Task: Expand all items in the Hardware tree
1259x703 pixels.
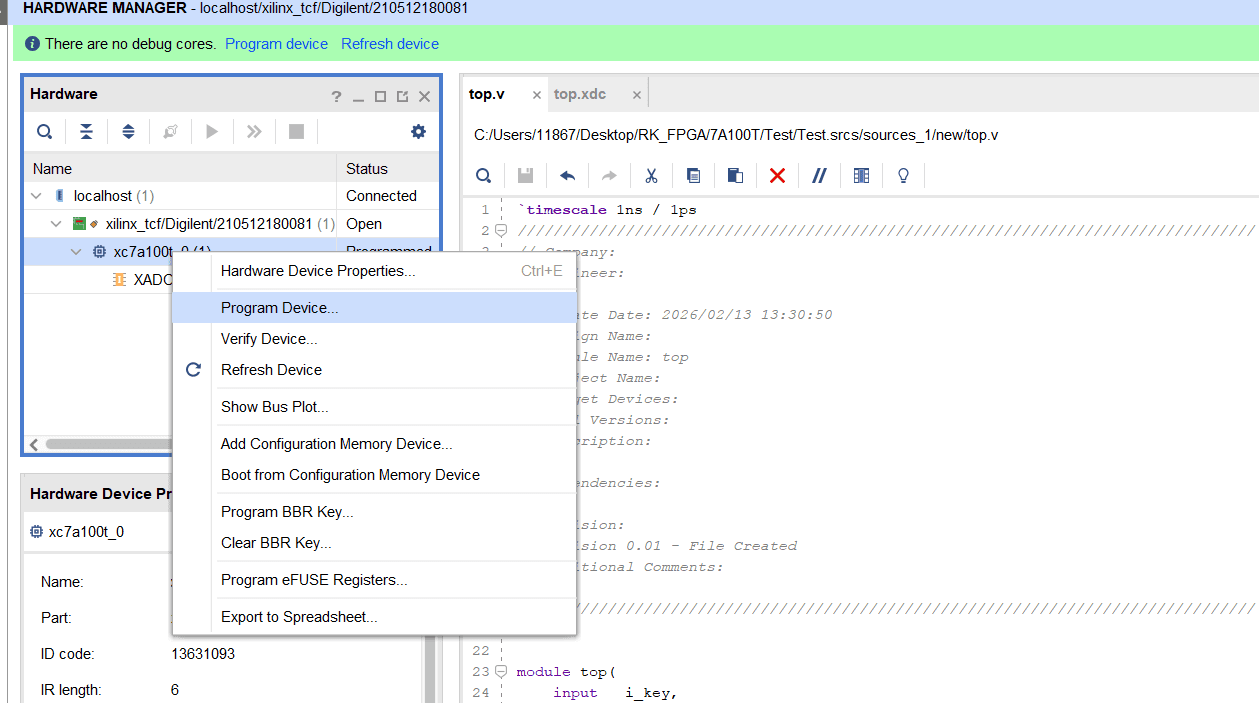Action: (x=128, y=131)
